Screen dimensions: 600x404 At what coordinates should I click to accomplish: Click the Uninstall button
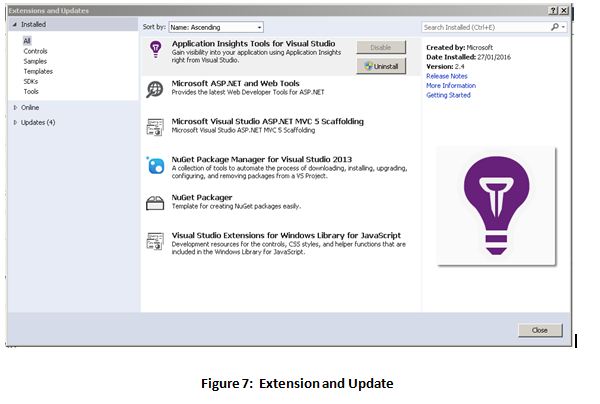tap(381, 66)
